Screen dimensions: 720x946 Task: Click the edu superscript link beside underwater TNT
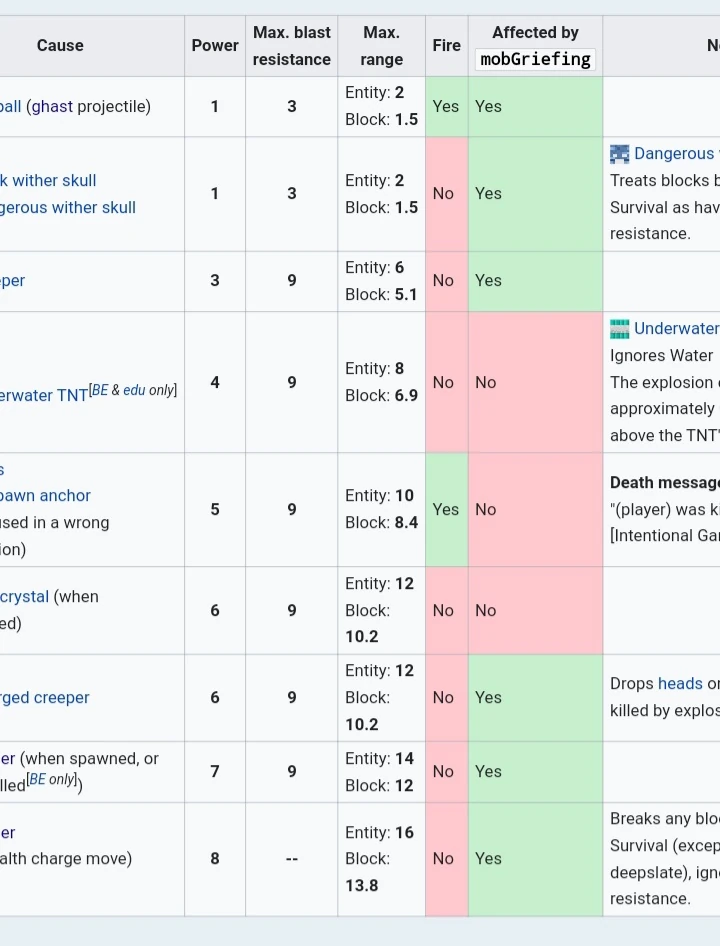(x=134, y=390)
